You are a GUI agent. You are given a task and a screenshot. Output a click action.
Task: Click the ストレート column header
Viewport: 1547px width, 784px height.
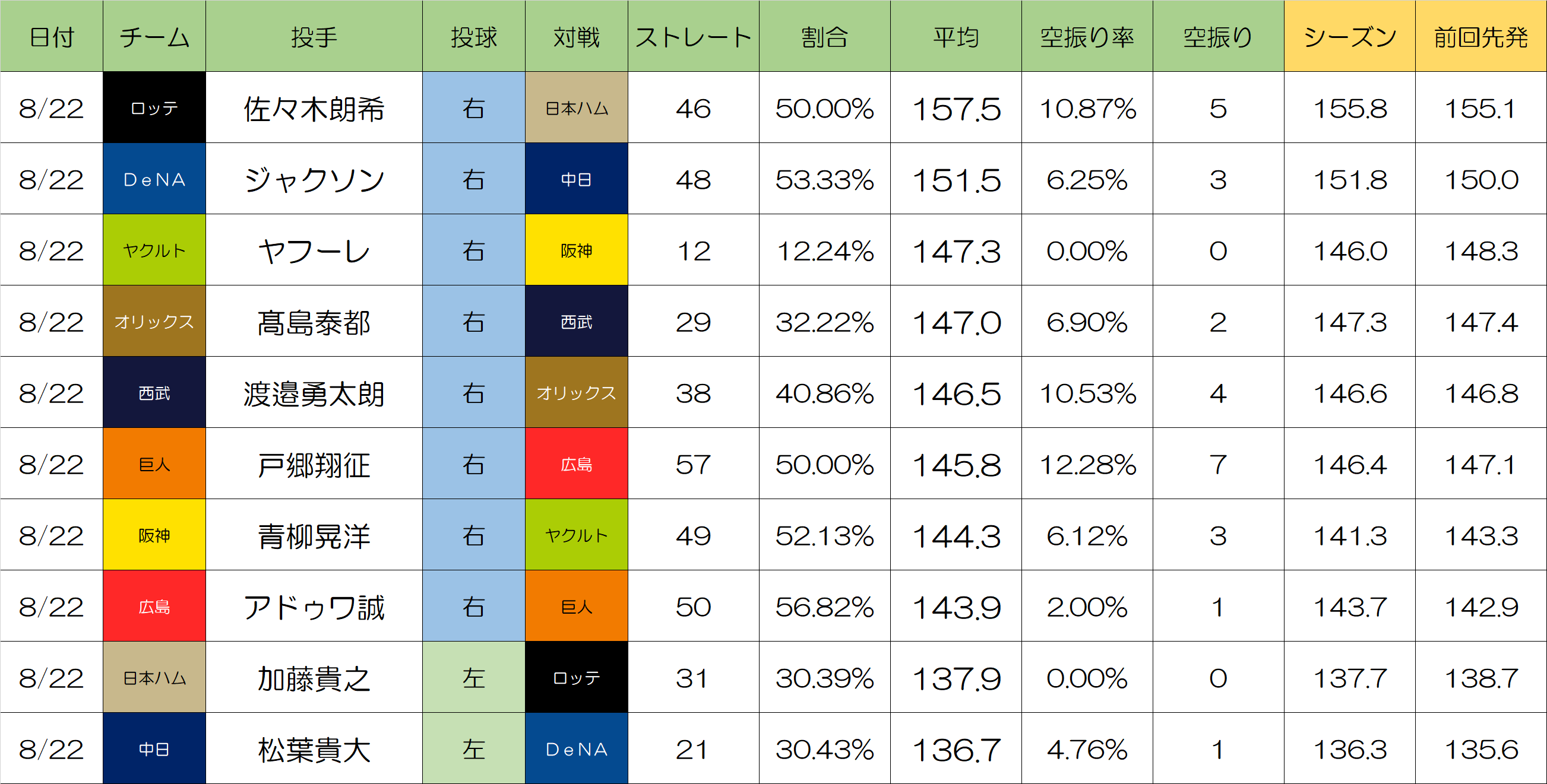tap(693, 37)
